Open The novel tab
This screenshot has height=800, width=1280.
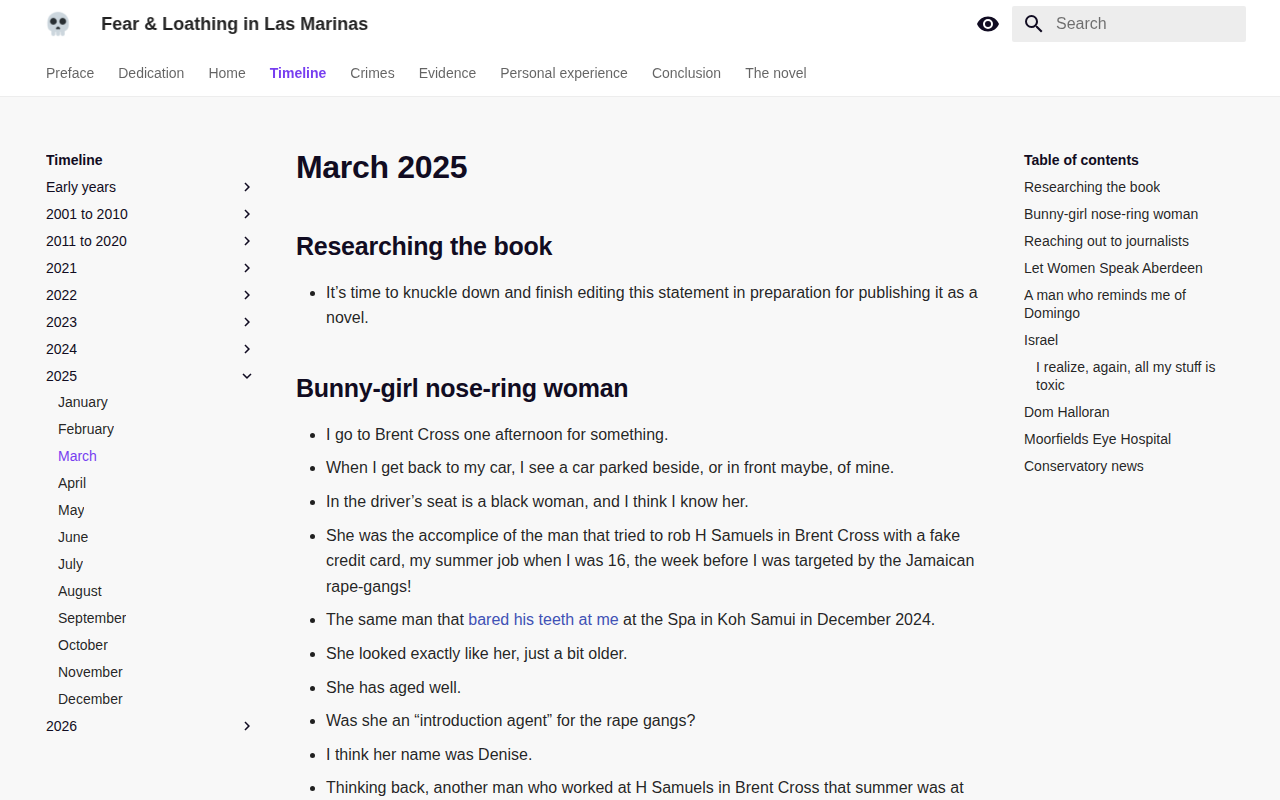(776, 73)
